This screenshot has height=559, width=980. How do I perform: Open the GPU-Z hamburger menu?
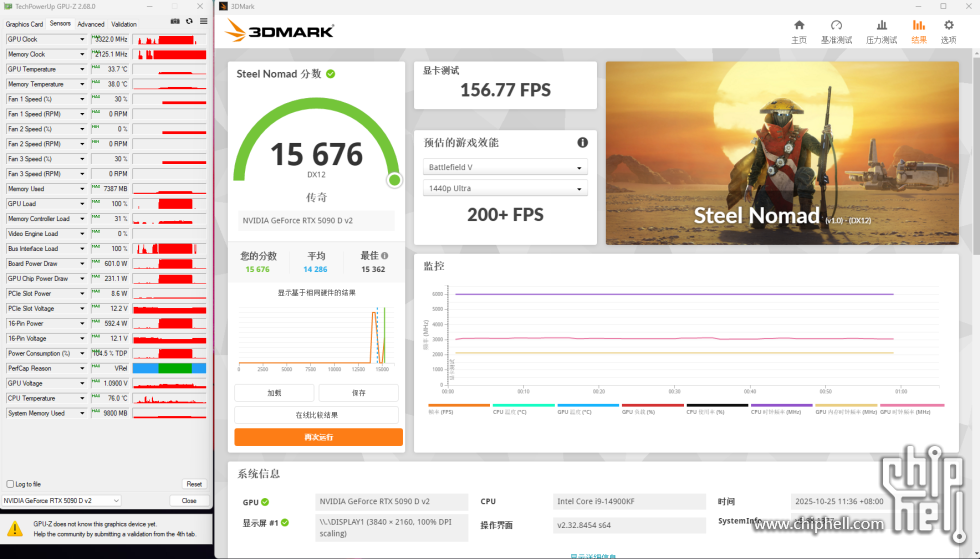203,20
